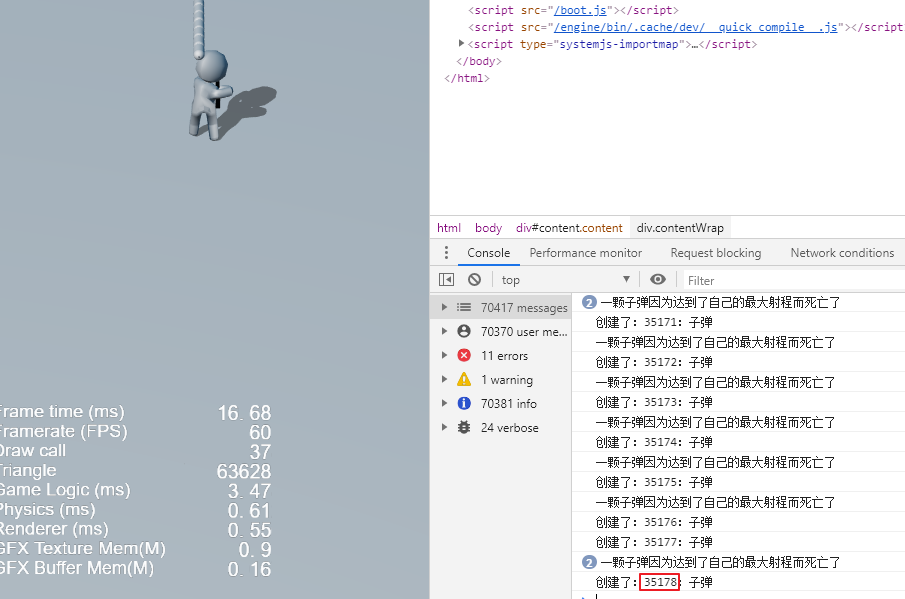Click the yellow warning triangle icon

click(x=464, y=379)
